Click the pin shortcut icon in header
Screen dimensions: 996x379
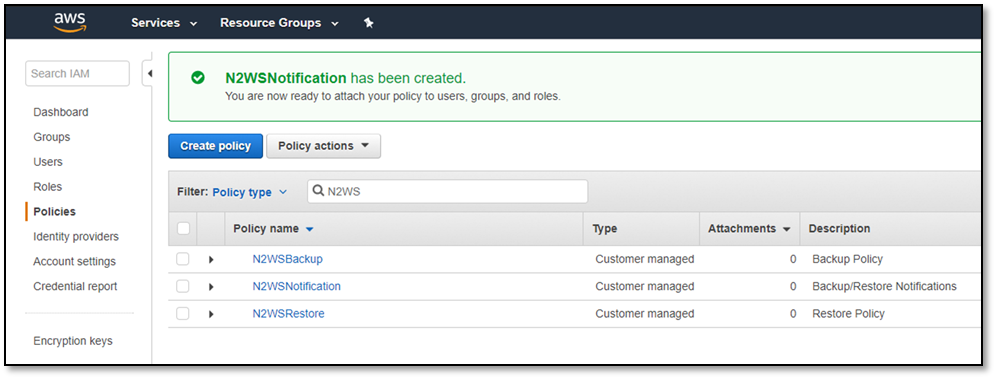coord(368,23)
